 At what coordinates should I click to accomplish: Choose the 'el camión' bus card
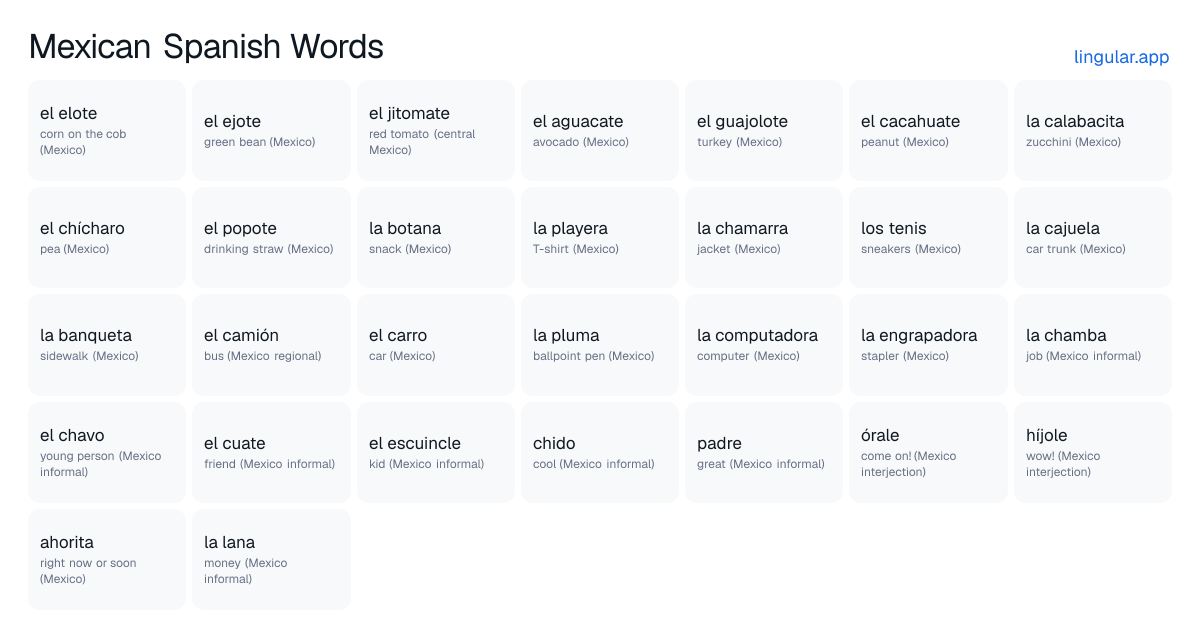[x=271, y=345]
